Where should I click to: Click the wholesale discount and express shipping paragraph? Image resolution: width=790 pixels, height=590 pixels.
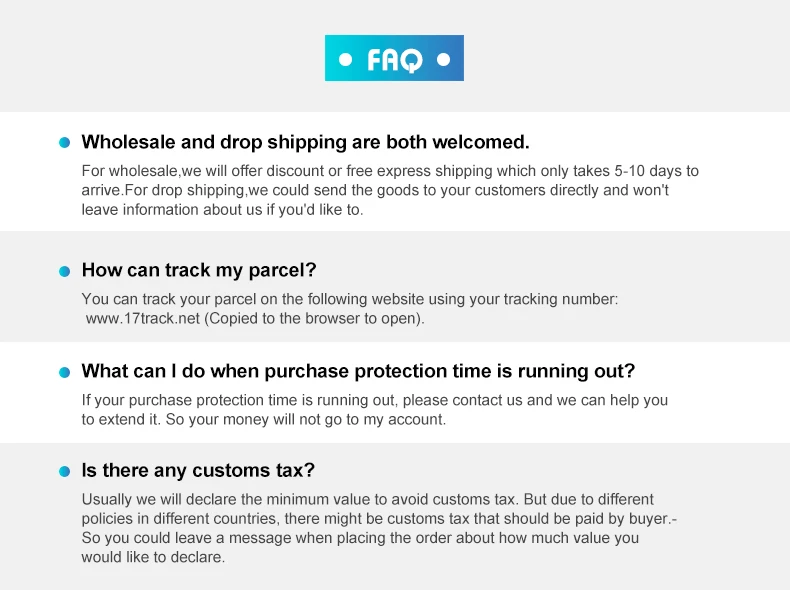[389, 190]
